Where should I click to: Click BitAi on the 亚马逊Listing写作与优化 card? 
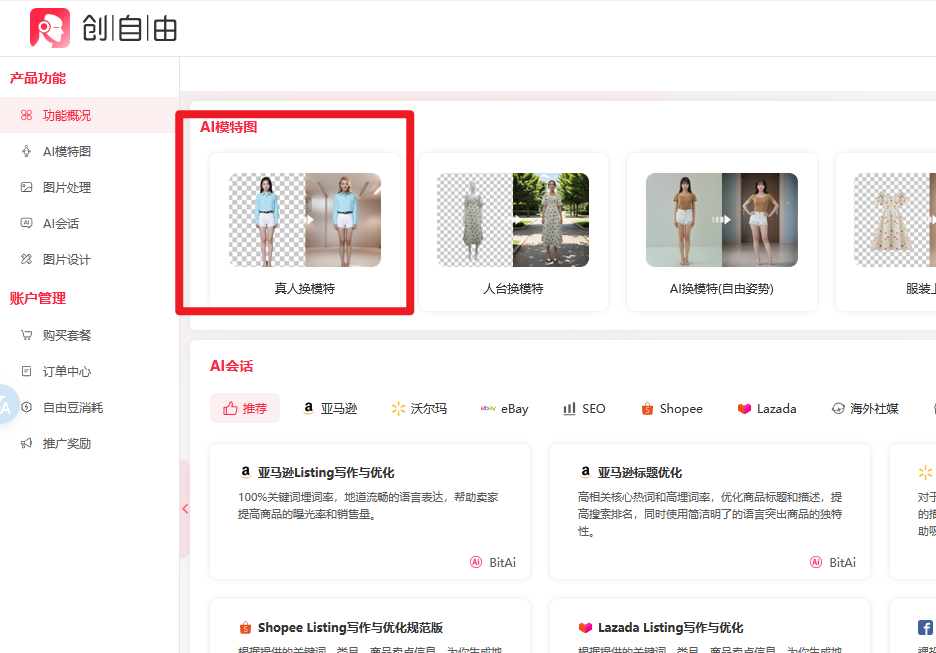coord(493,562)
